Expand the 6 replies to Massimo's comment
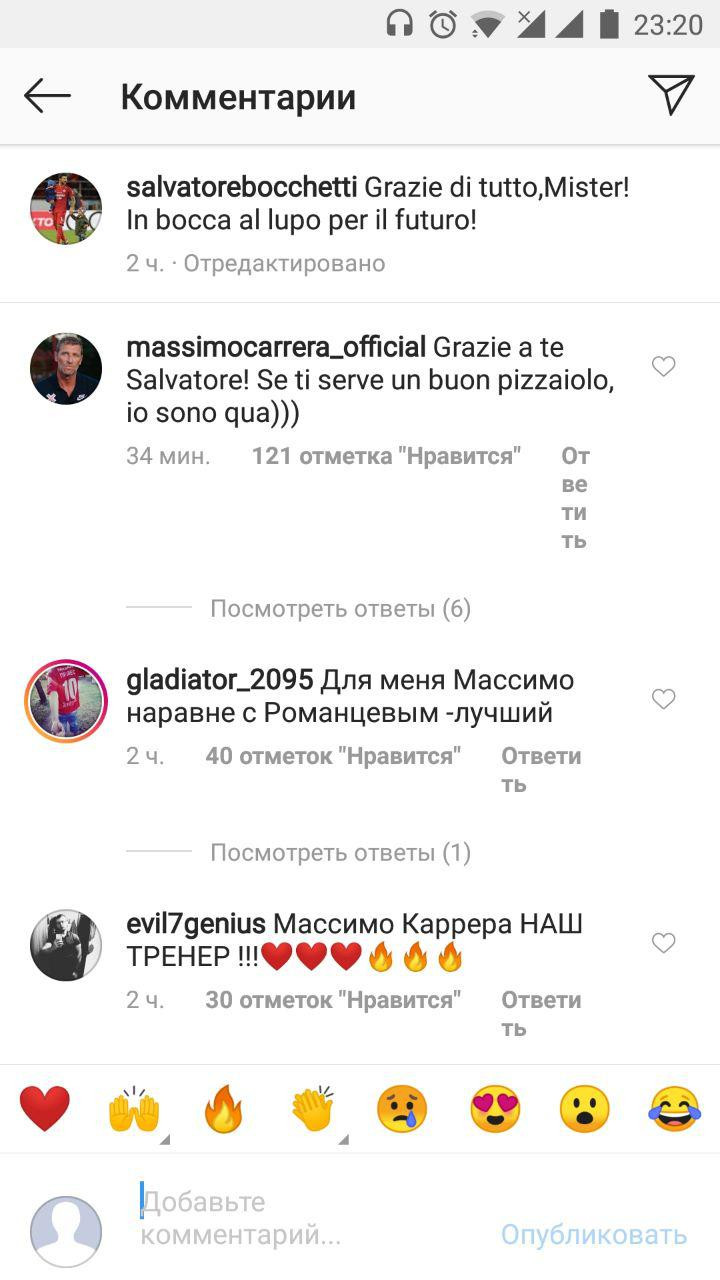 coord(340,609)
